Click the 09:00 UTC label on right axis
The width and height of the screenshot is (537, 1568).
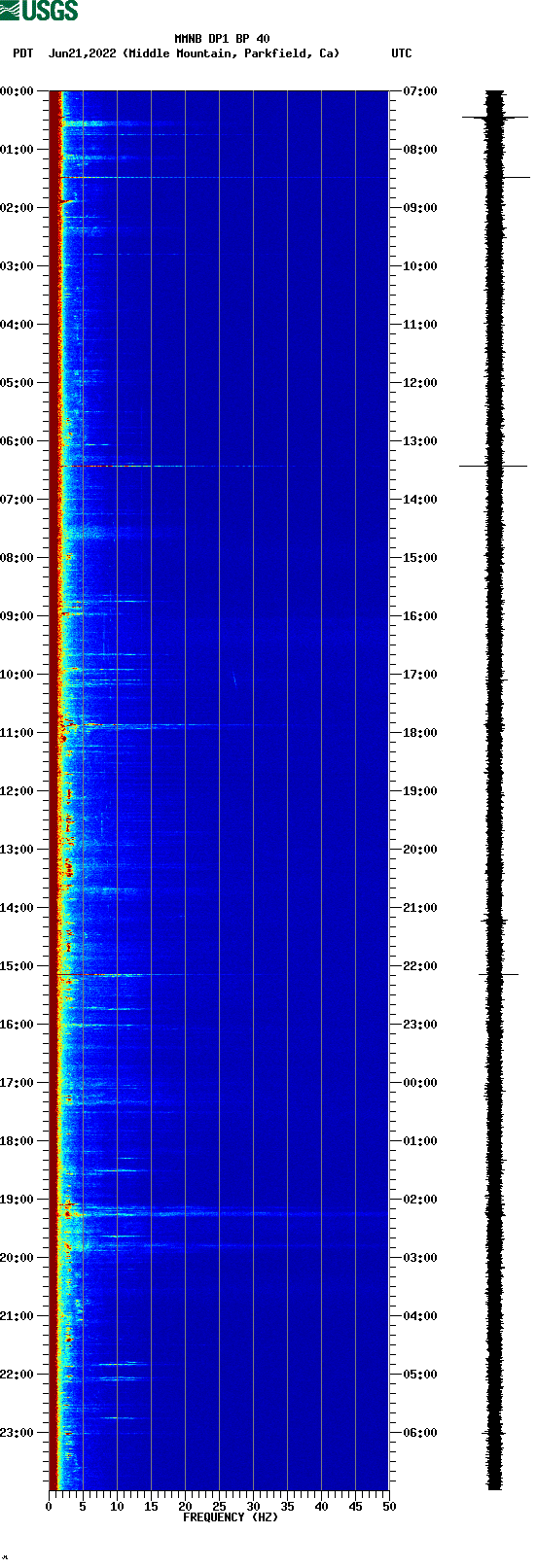click(420, 208)
